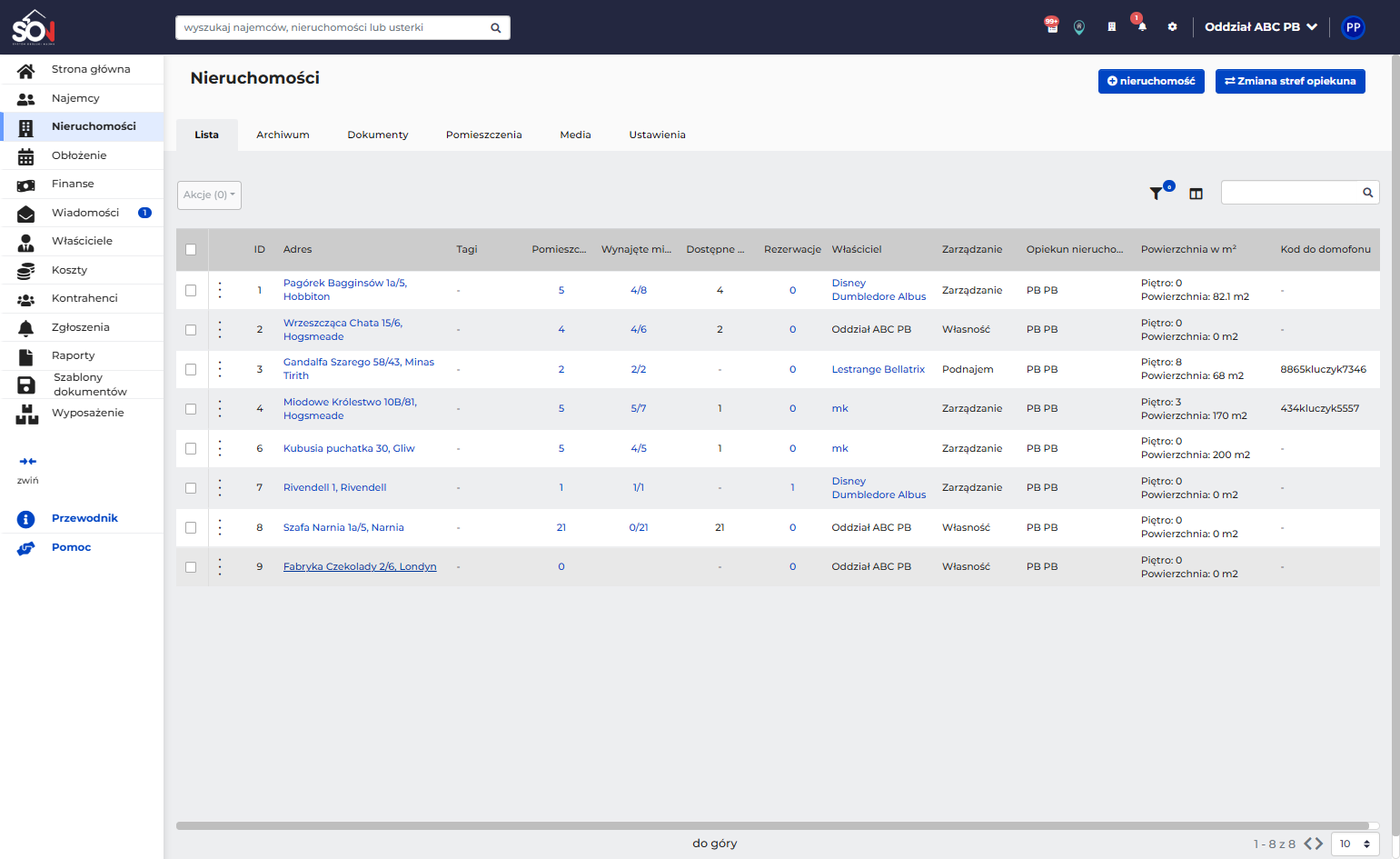The image size is (1400, 859).
Task: Collapse the sidebar with the zwiń icon
Action: coord(28,462)
